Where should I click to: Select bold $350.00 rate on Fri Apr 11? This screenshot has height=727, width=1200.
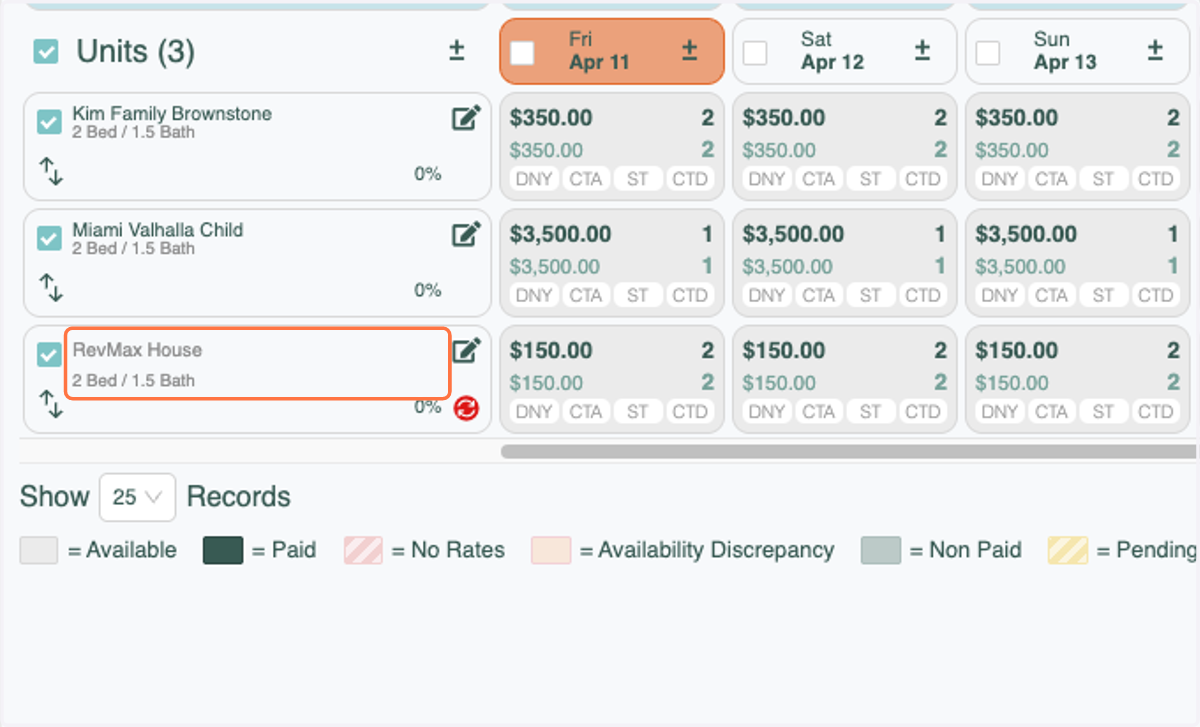click(x=551, y=118)
